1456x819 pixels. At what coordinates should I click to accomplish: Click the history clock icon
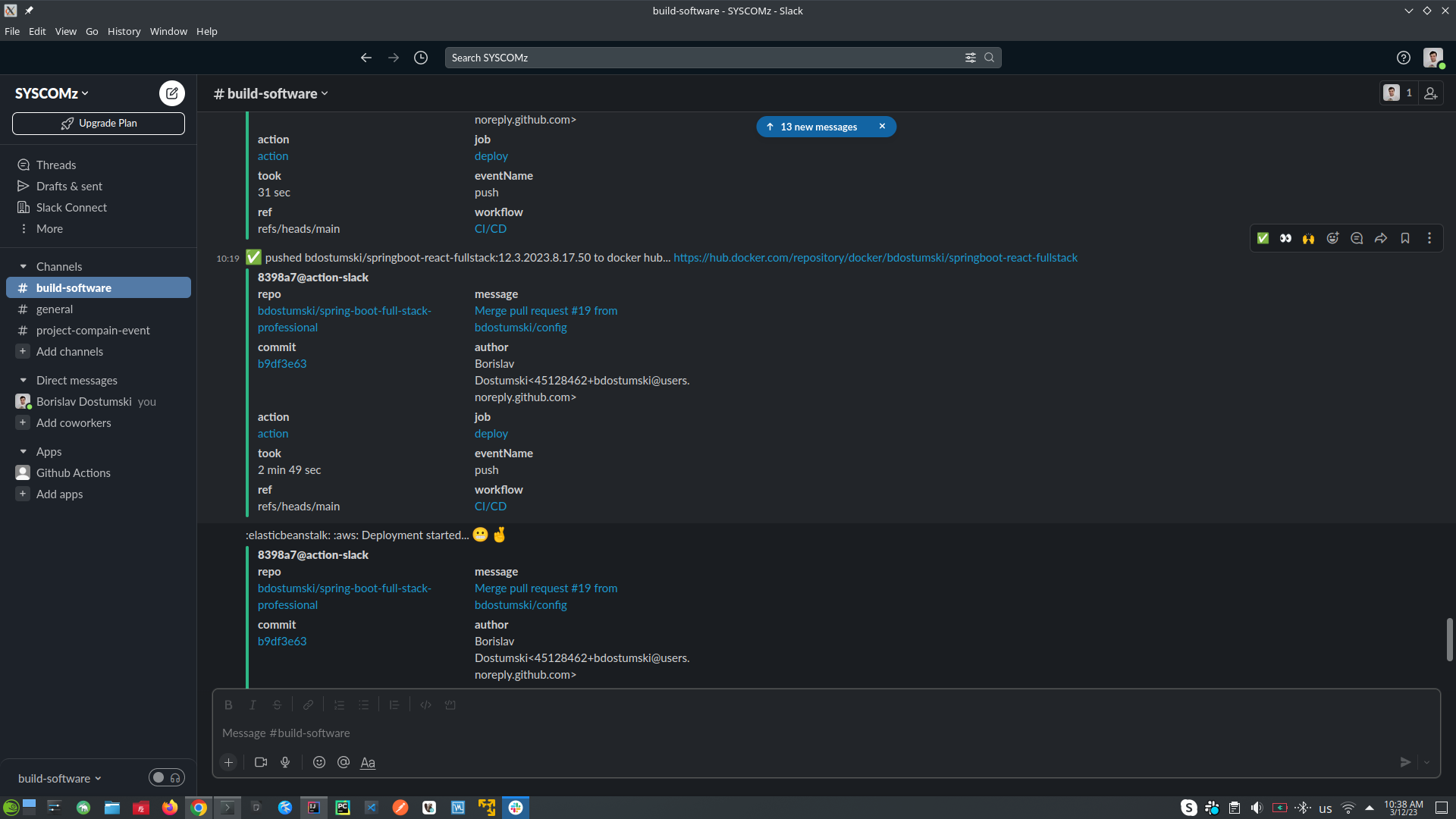pyautogui.click(x=421, y=58)
